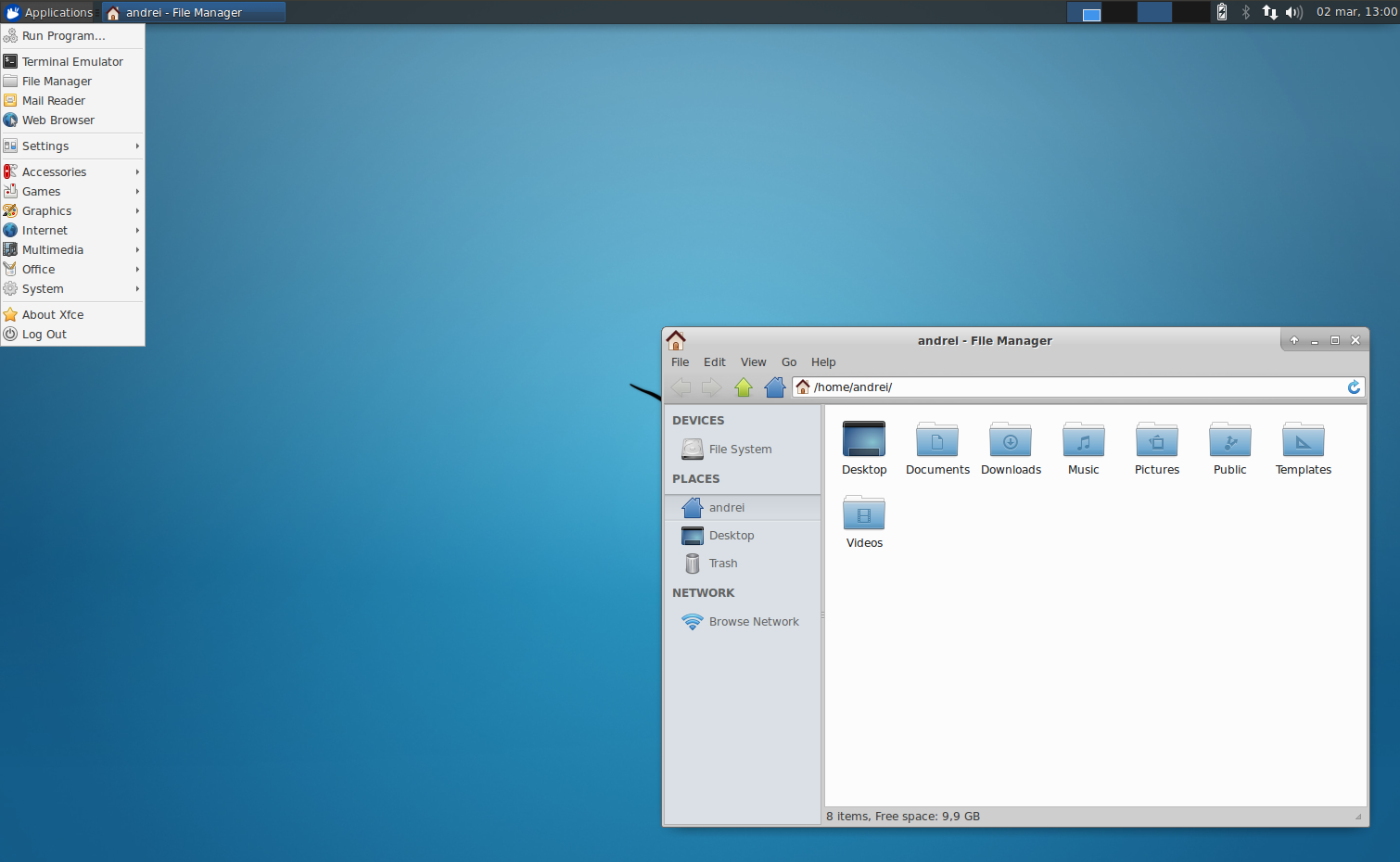Screen dimensions: 1400x862
Task: Select the Templates folder icon
Action: 1303,441
